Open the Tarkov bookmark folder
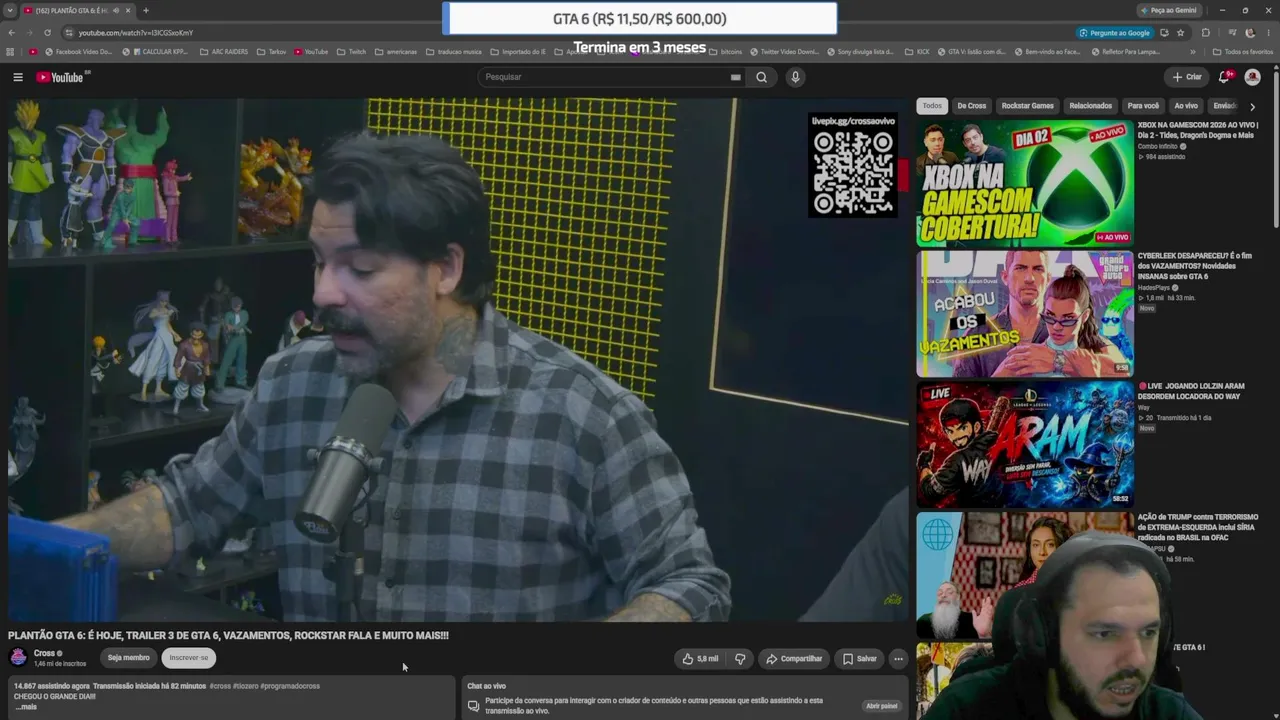Image resolution: width=1280 pixels, height=720 pixels. 271,52
